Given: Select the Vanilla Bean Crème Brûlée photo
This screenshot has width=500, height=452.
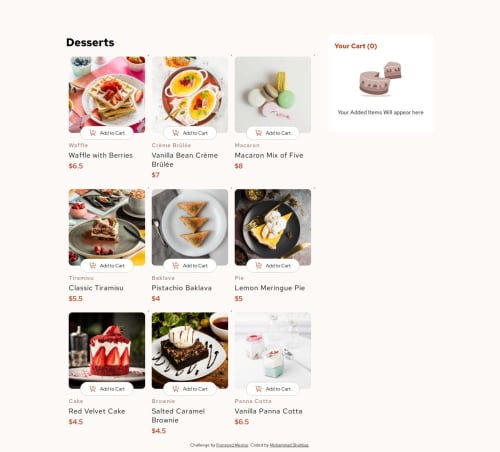Looking at the screenshot, I should pos(190,95).
